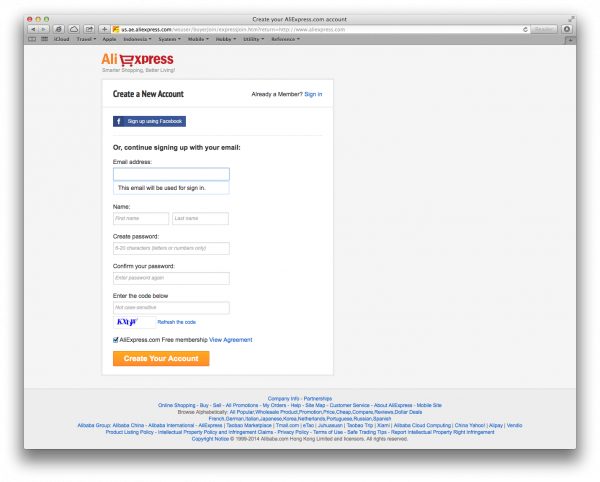Image resolution: width=600 pixels, height=482 pixels.
Task: Click the Facebook logo on signup button
Action: coord(119,121)
